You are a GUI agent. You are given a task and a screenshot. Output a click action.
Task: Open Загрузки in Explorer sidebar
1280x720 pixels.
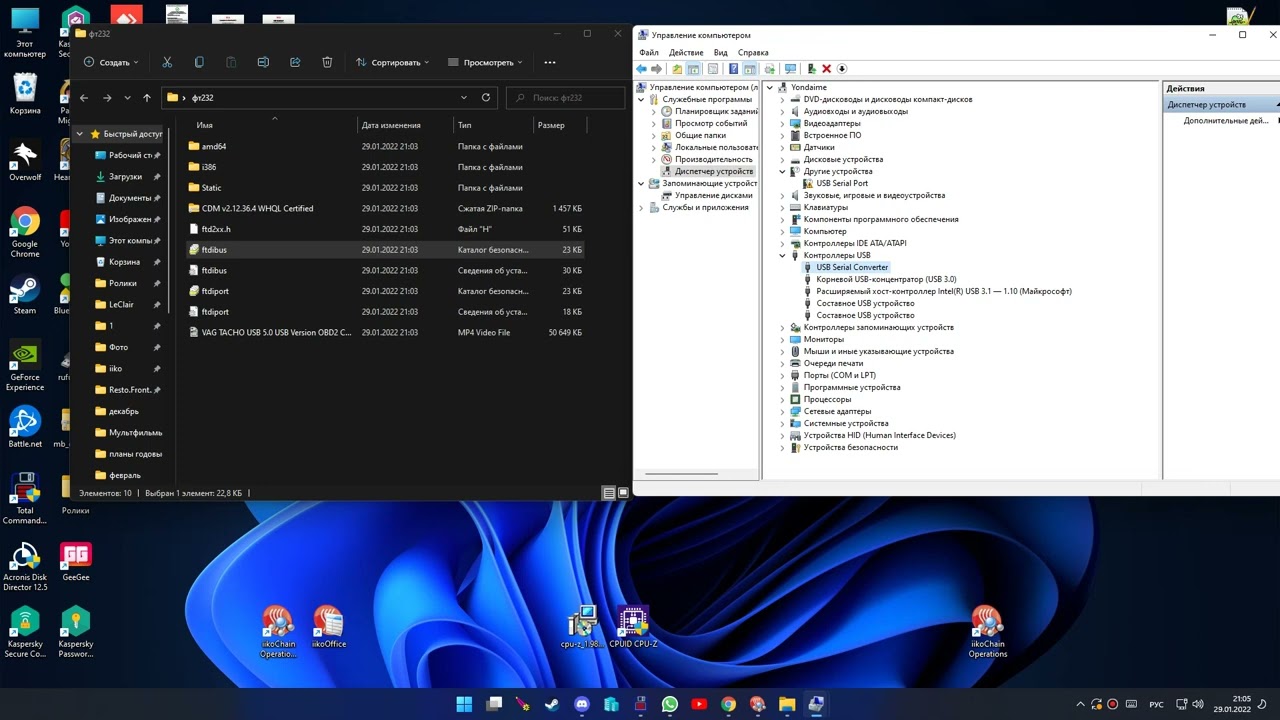coord(125,177)
